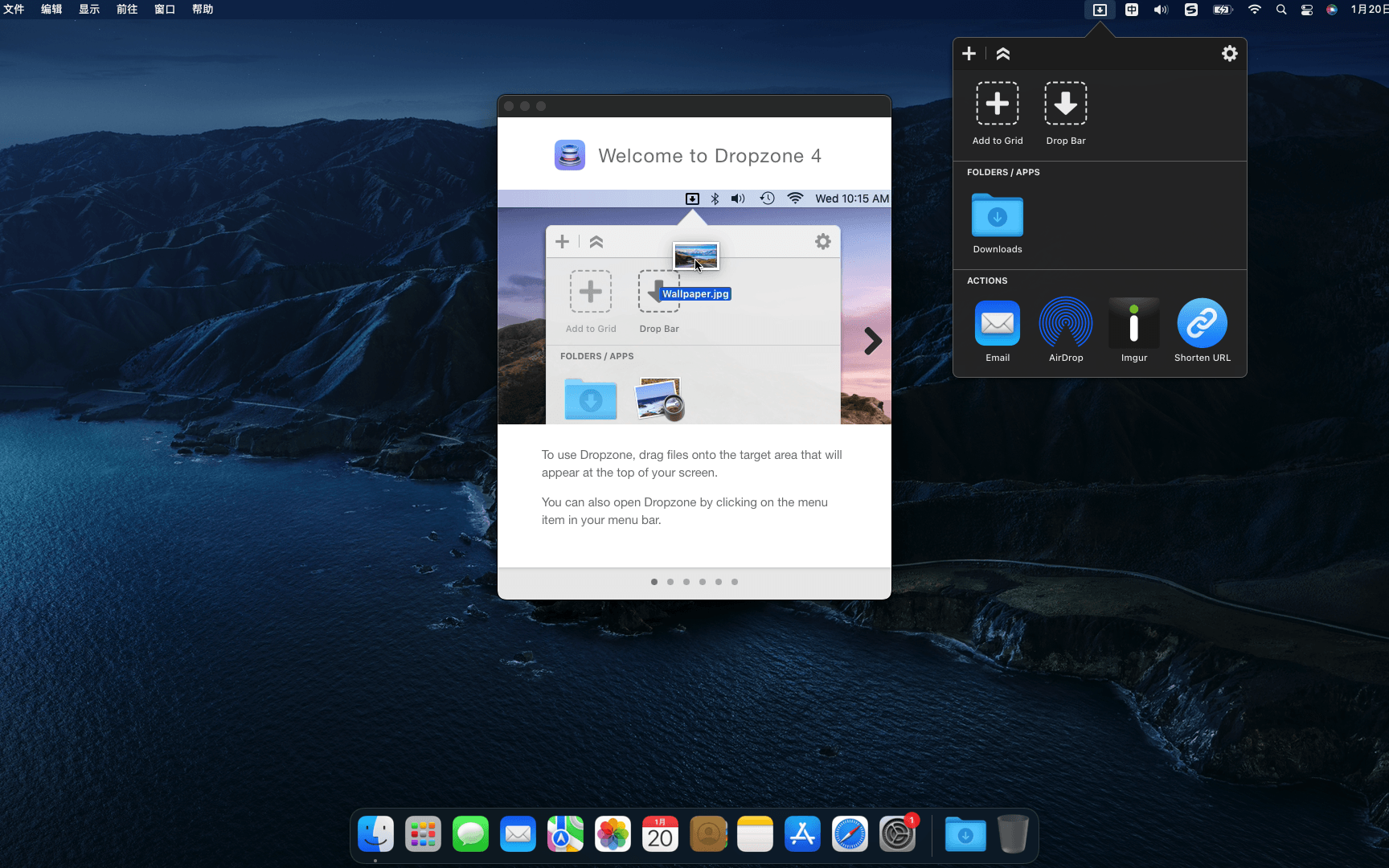Open the 编辑 menu

pos(51,10)
